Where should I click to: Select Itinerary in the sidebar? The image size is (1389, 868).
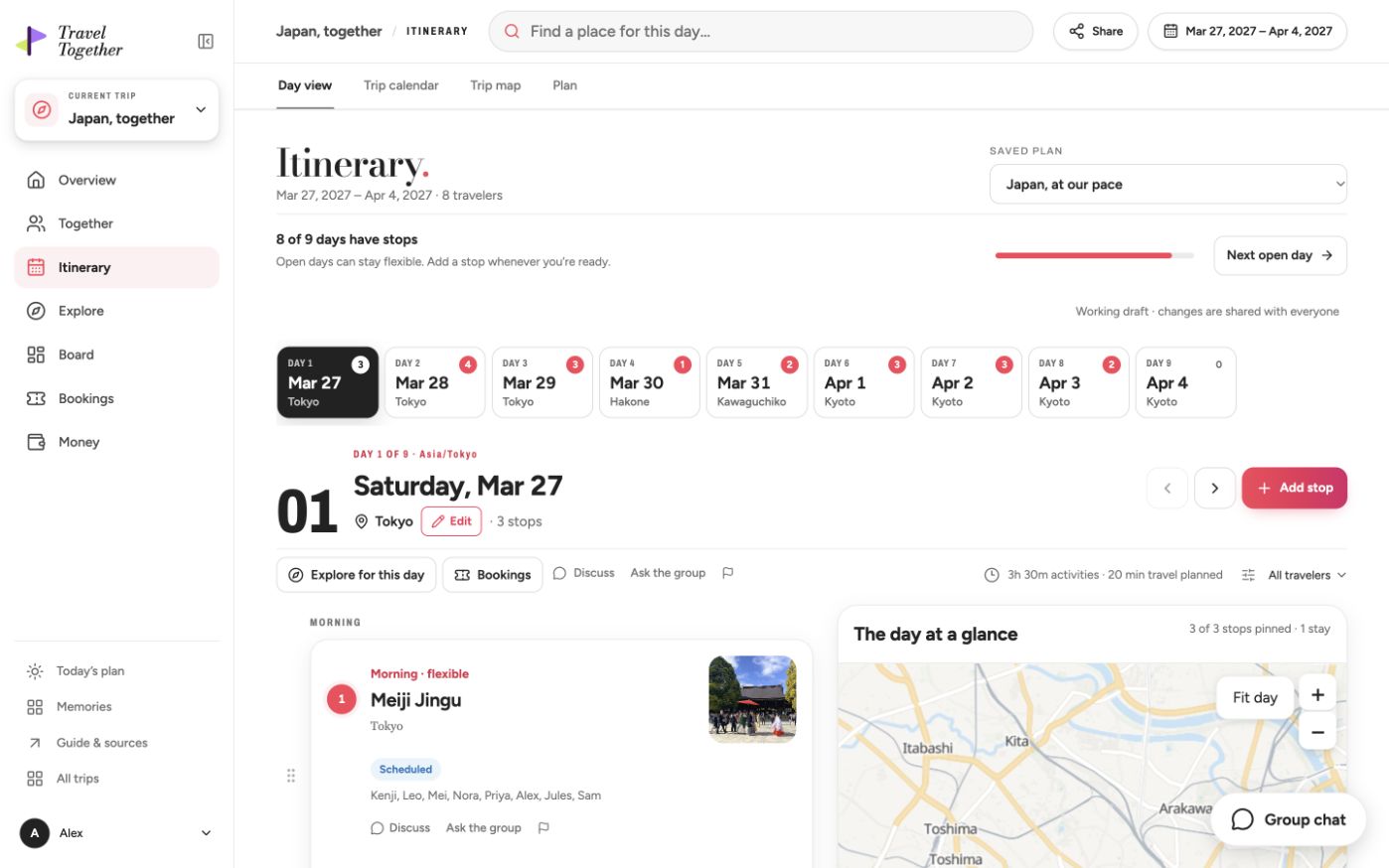coord(117,267)
